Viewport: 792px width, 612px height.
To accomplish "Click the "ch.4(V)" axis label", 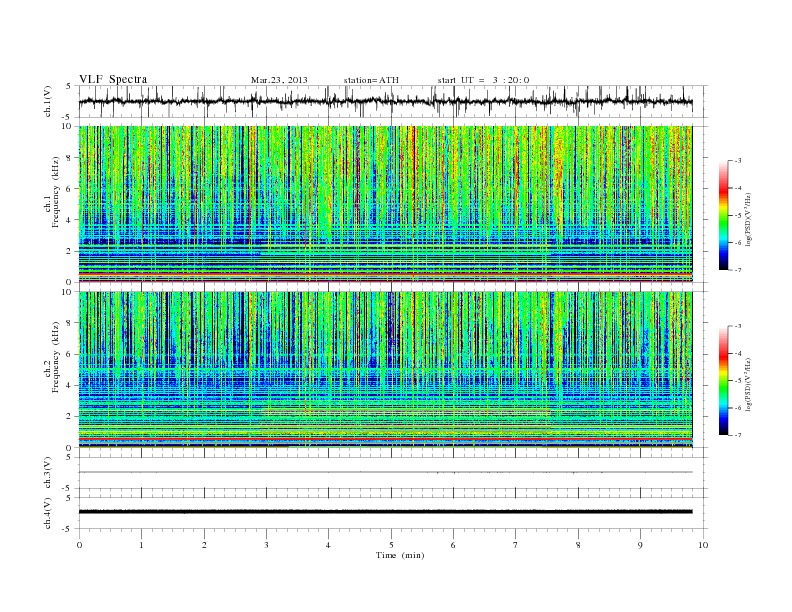I will click(x=48, y=513).
